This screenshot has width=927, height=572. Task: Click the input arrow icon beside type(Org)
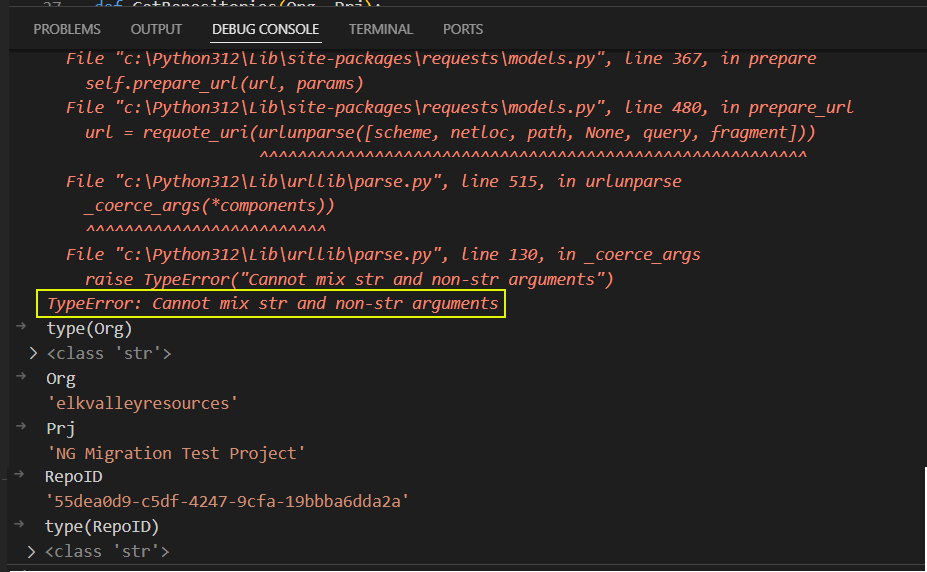coord(22,328)
